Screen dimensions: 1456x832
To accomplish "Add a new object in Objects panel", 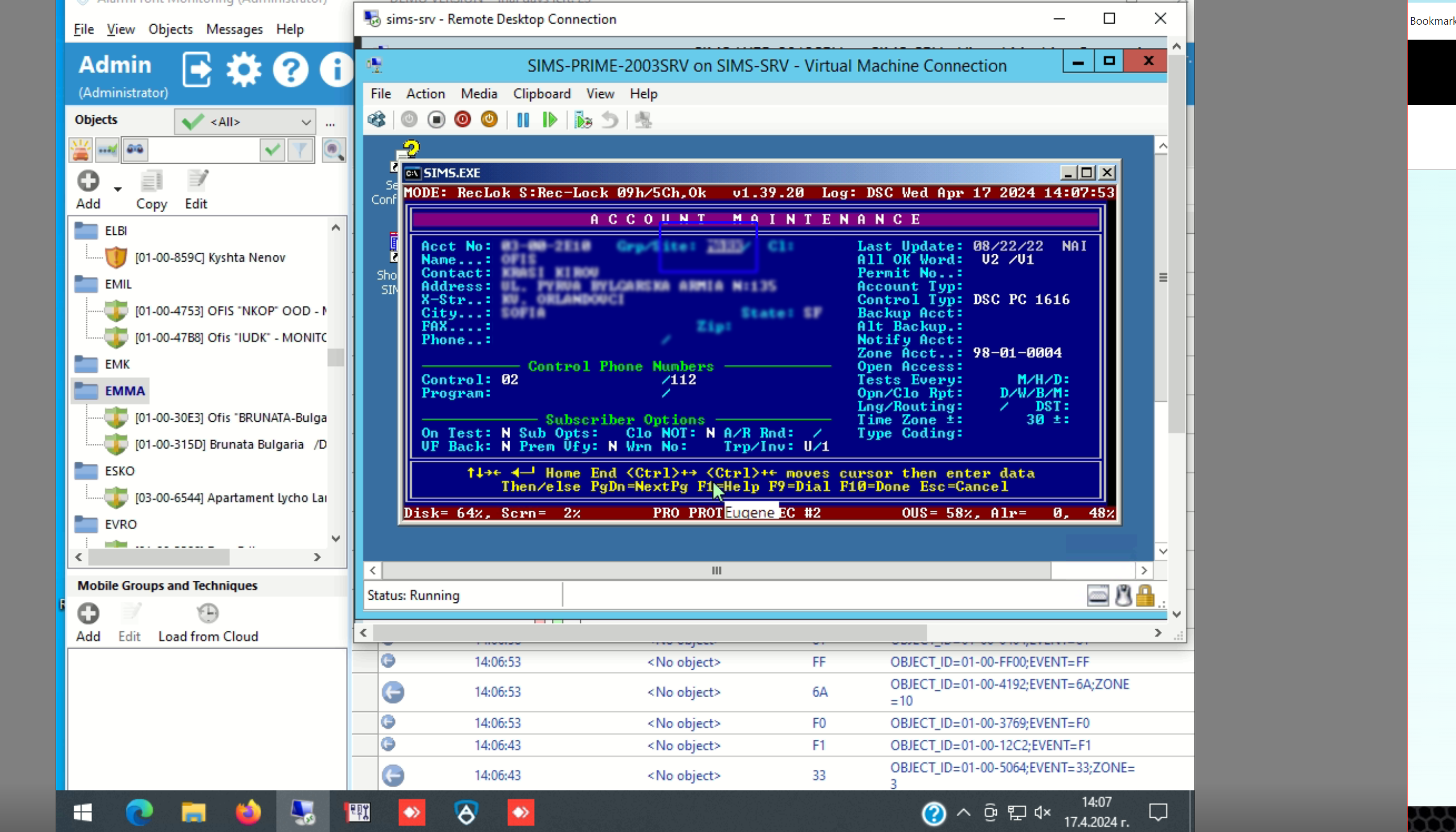I will click(x=88, y=190).
